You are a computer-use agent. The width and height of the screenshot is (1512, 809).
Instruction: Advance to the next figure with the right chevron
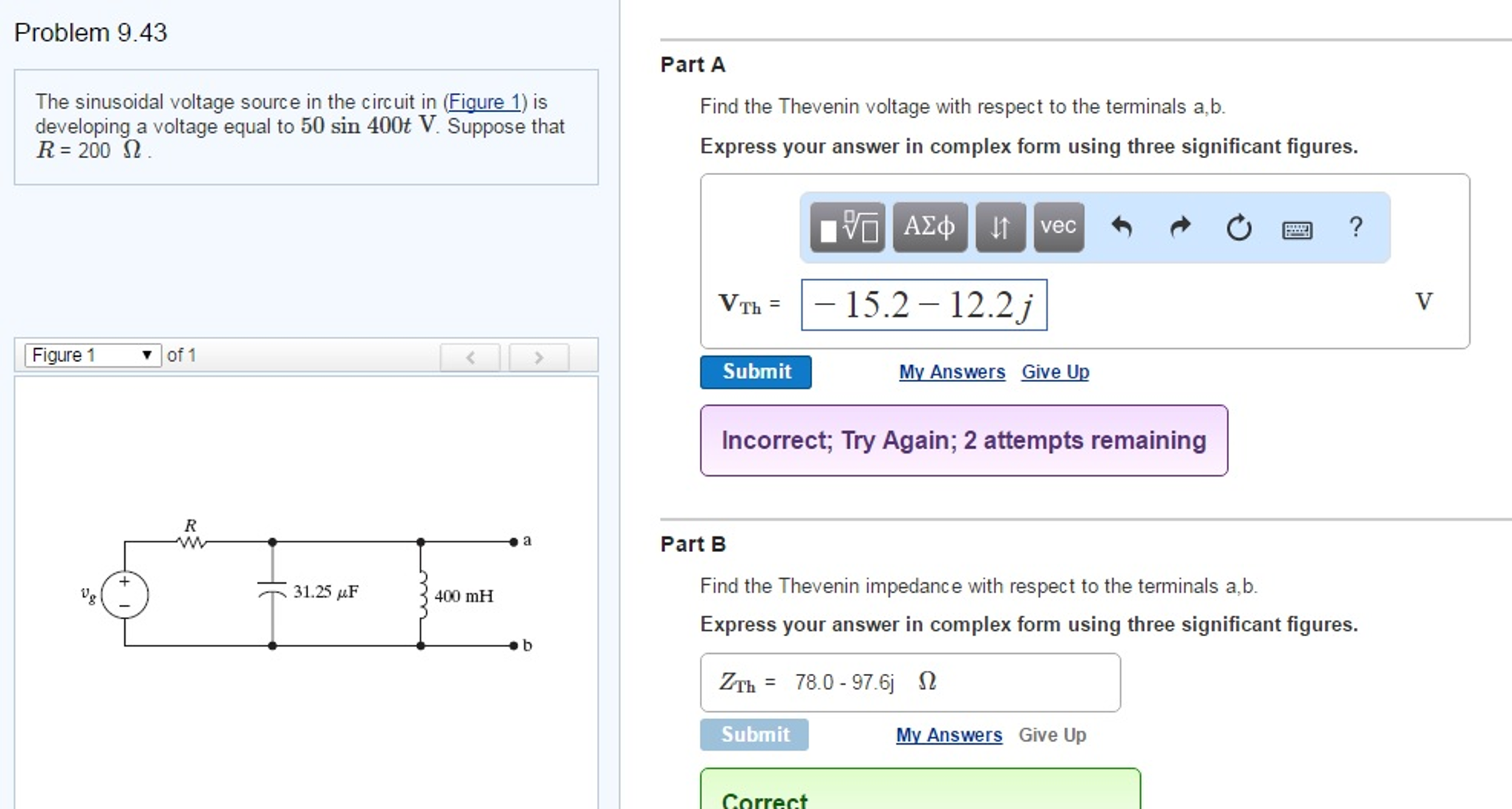click(539, 357)
